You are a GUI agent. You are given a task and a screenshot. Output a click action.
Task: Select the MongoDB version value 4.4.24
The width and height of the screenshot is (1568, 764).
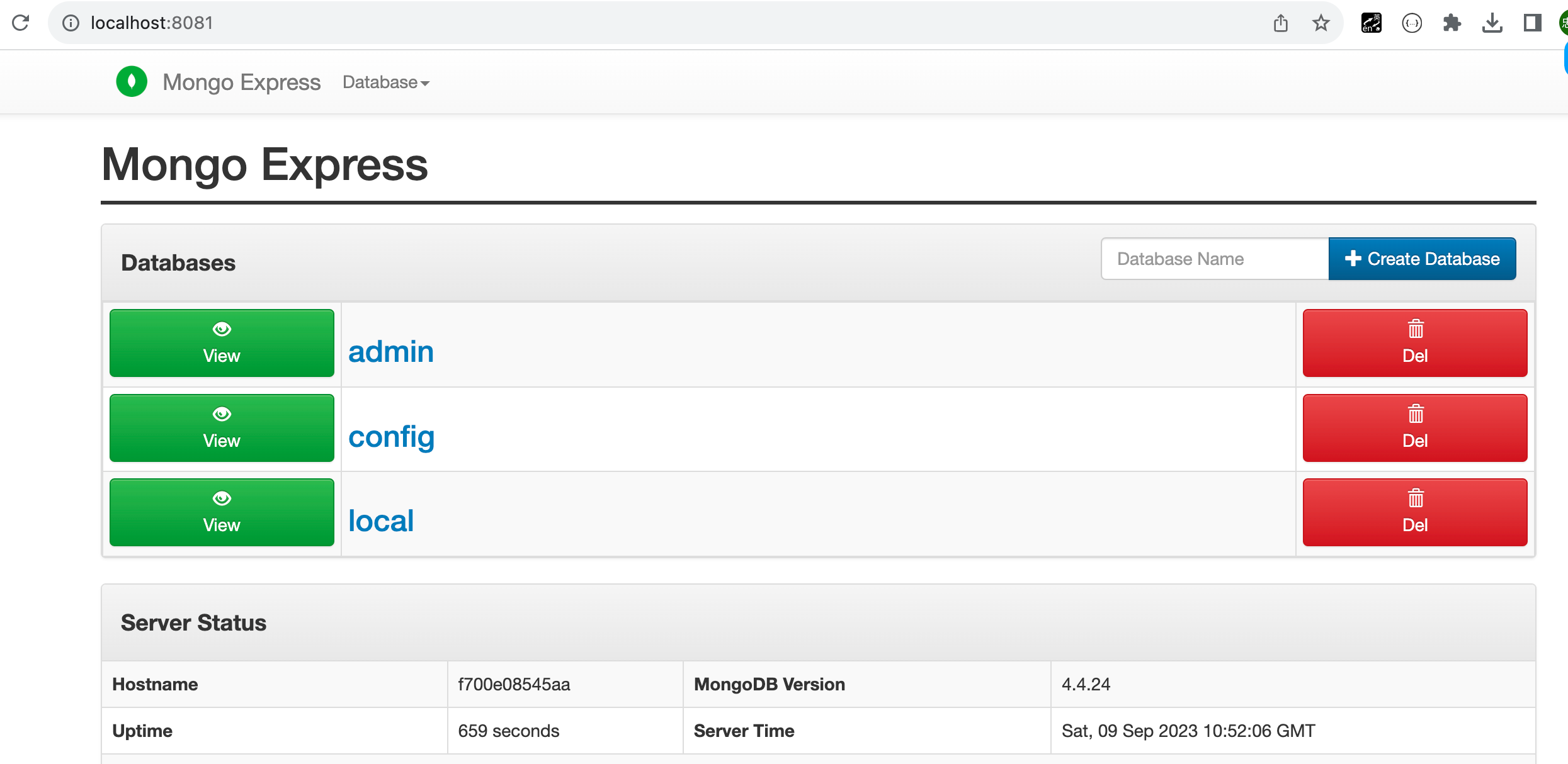coord(1086,685)
